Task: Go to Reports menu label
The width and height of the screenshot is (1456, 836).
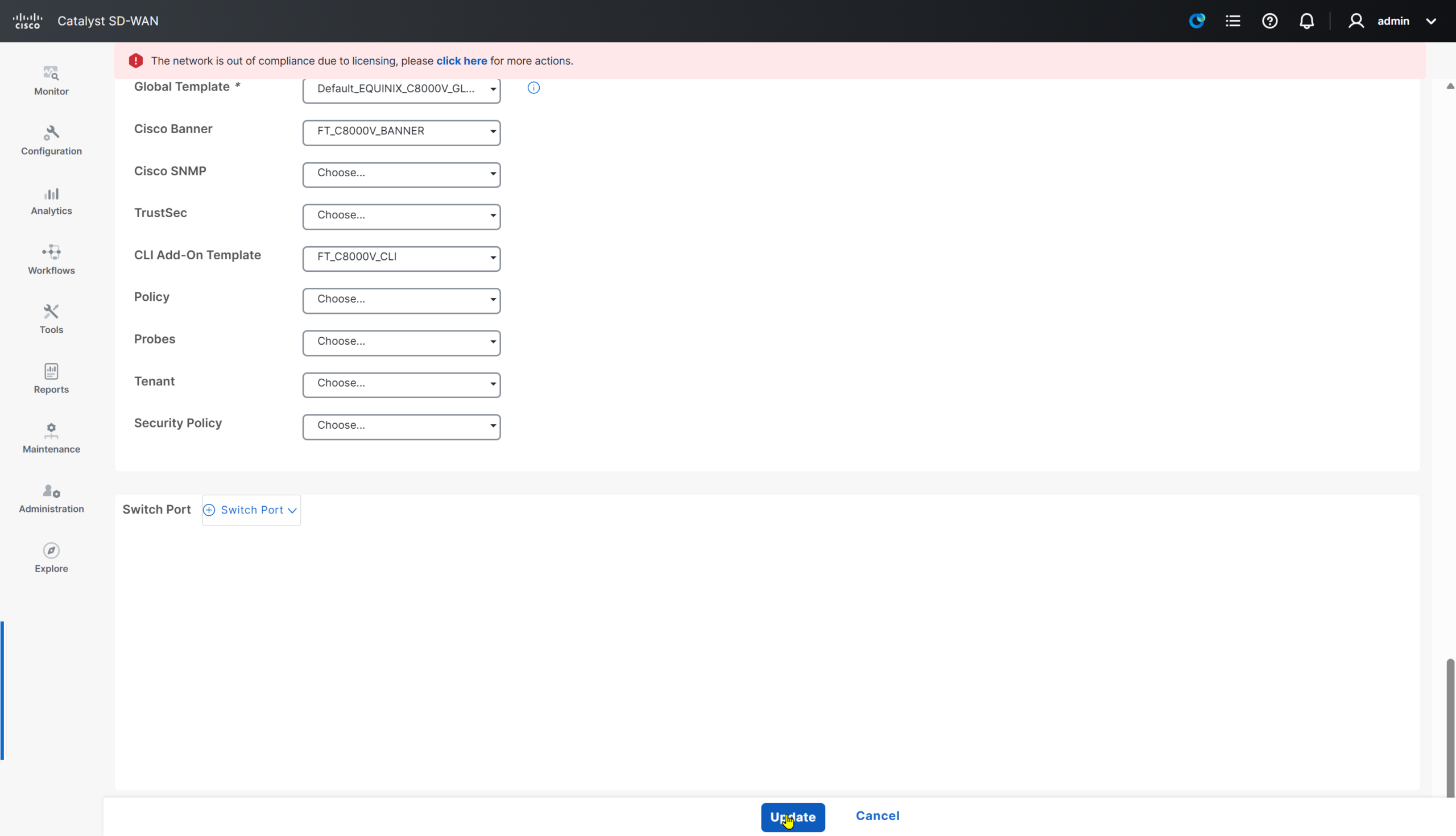Action: (51, 390)
